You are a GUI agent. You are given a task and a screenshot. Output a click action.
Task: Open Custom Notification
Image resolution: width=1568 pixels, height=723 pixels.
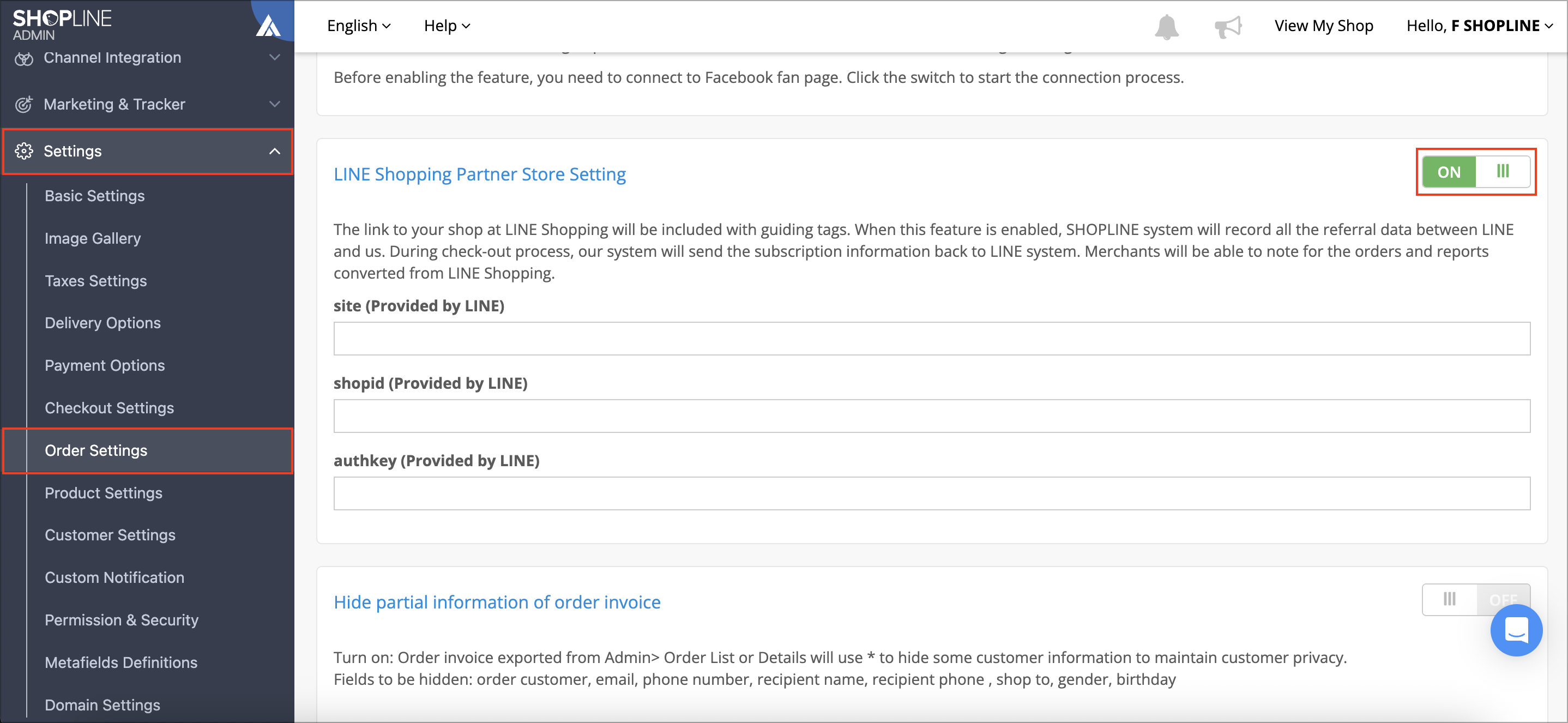114,577
